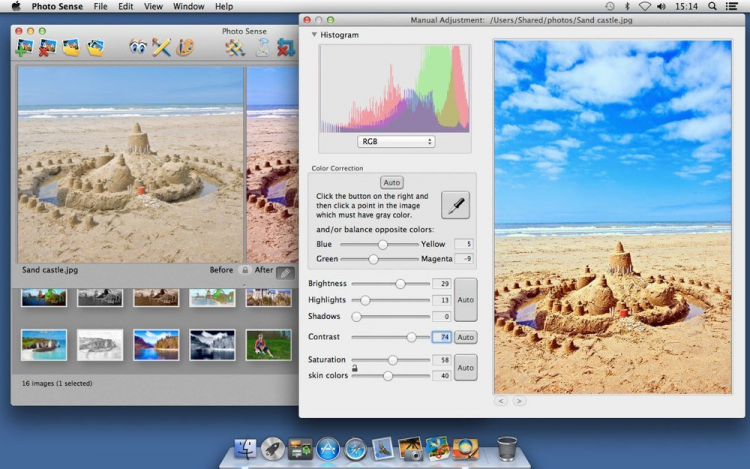
Task: Click the eyes preview toolbar icon
Action: (x=138, y=47)
